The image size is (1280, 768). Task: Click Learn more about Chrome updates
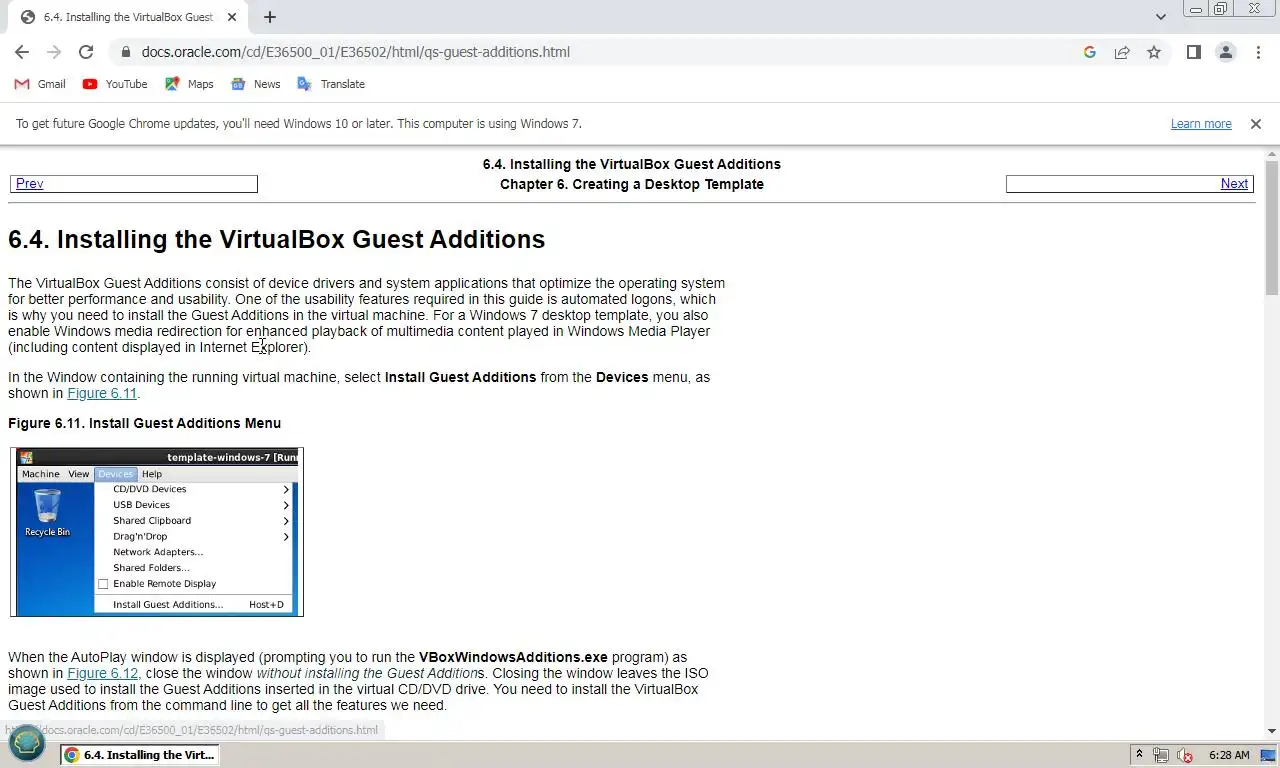pos(1201,124)
